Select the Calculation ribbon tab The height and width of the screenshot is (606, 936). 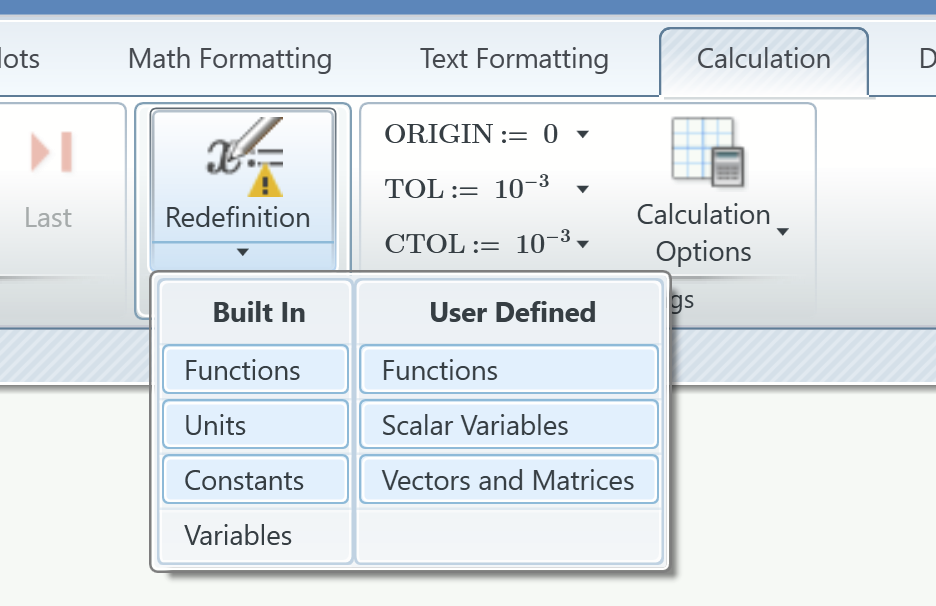[x=764, y=59]
